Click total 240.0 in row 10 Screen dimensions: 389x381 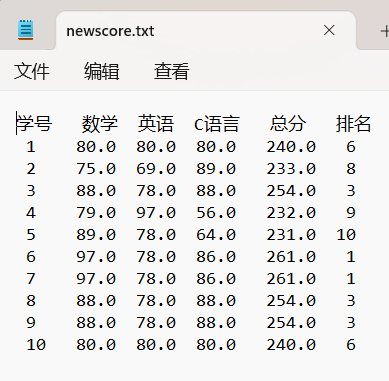291,345
